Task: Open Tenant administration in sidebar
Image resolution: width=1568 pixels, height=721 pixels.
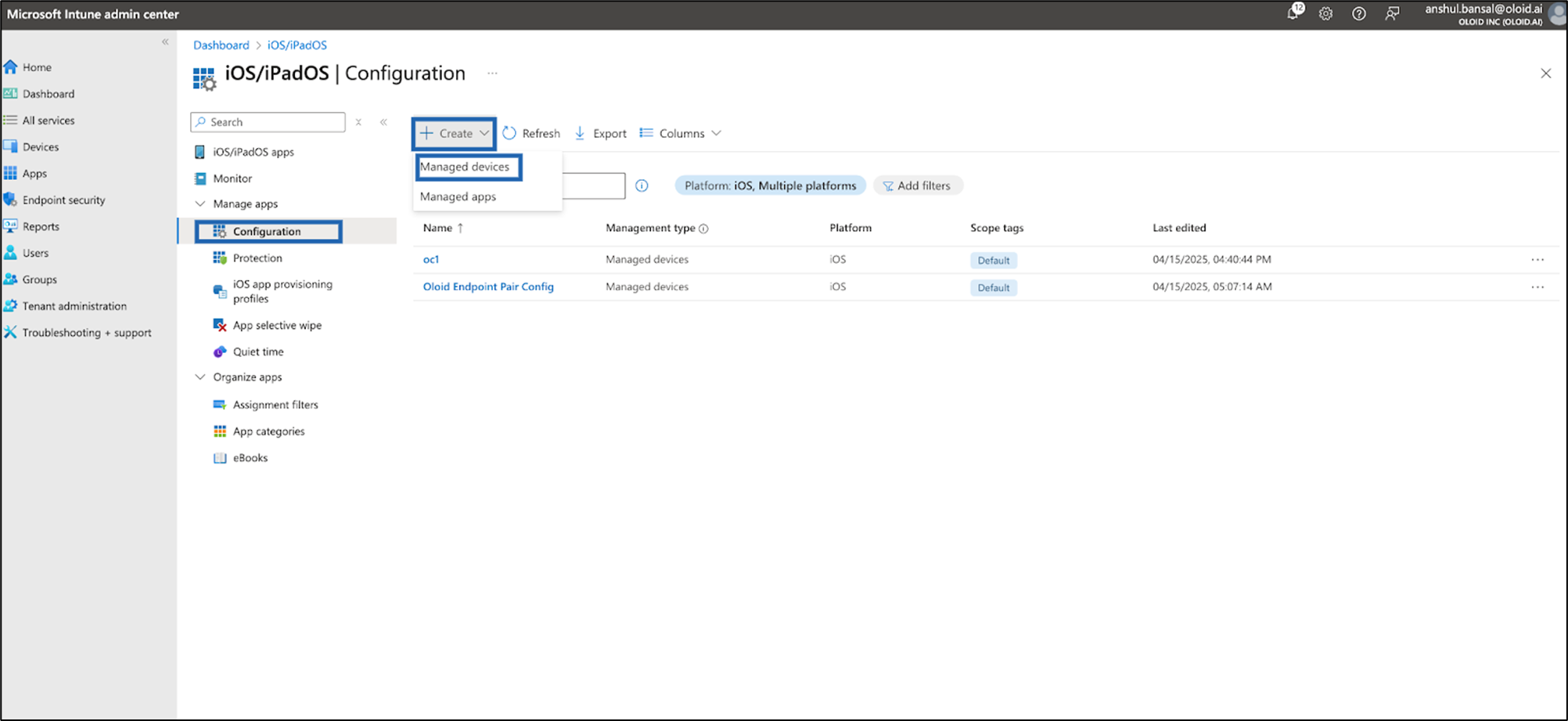Action: point(74,306)
